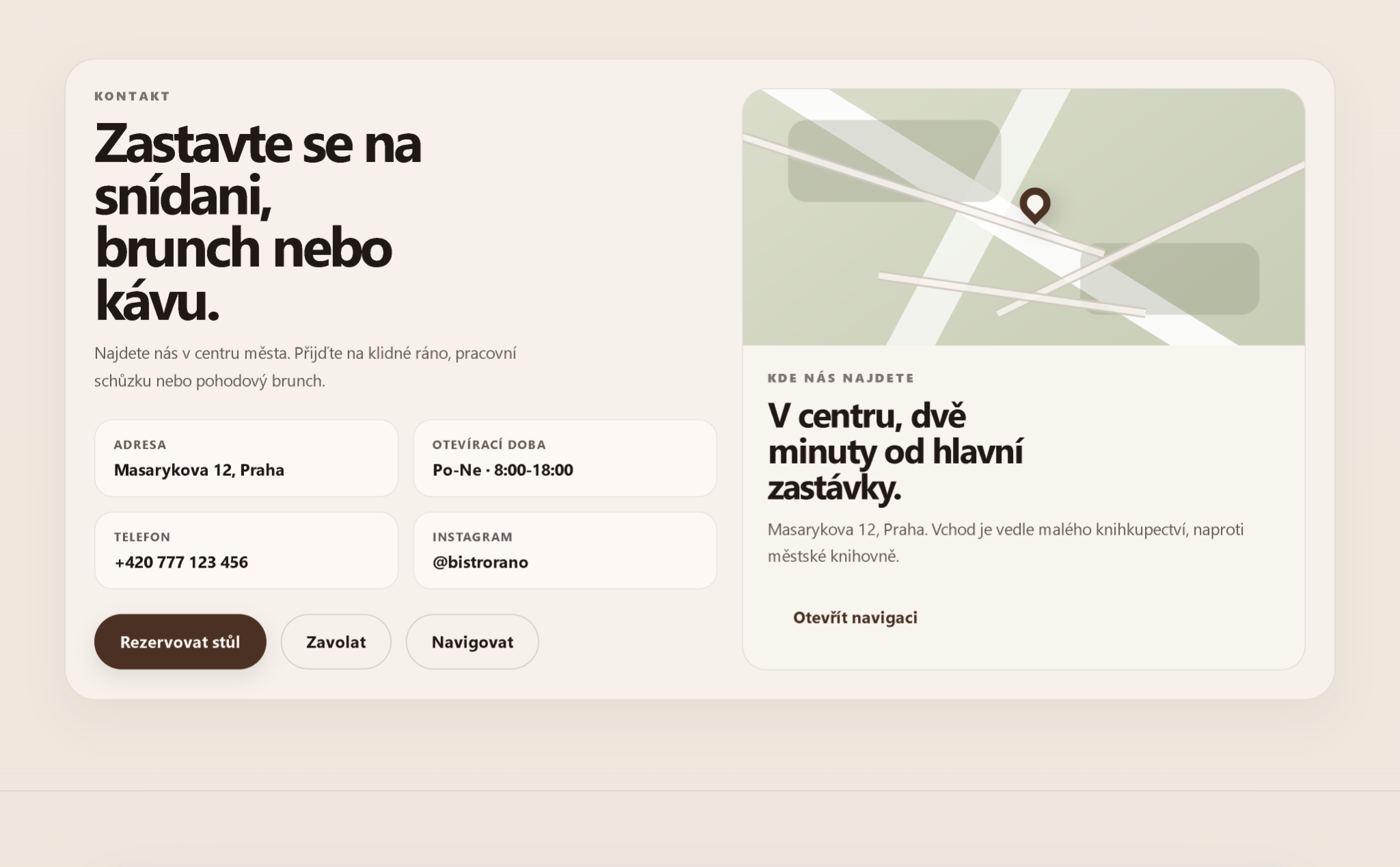
Task: Select the Otevírací doba card Po-Ne 8:00-18:00
Action: pos(565,458)
